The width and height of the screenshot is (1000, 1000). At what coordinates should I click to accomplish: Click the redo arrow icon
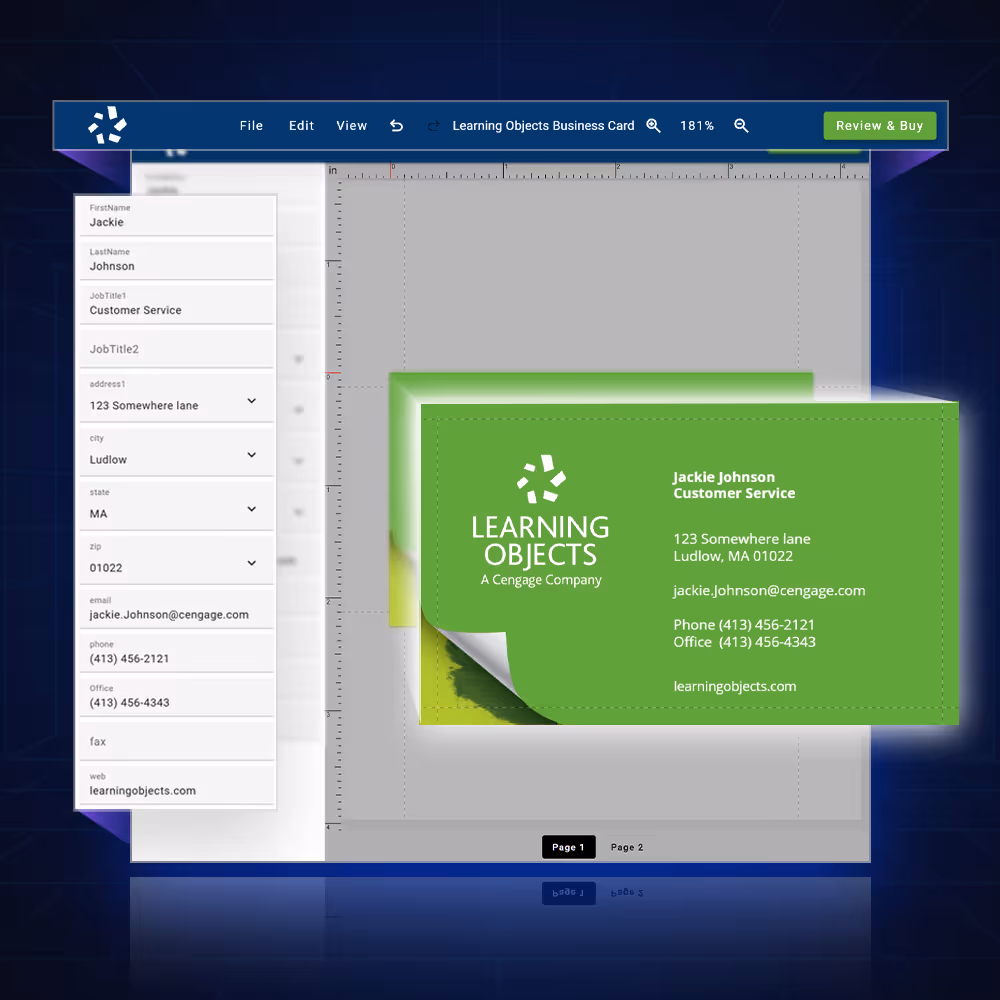(433, 126)
